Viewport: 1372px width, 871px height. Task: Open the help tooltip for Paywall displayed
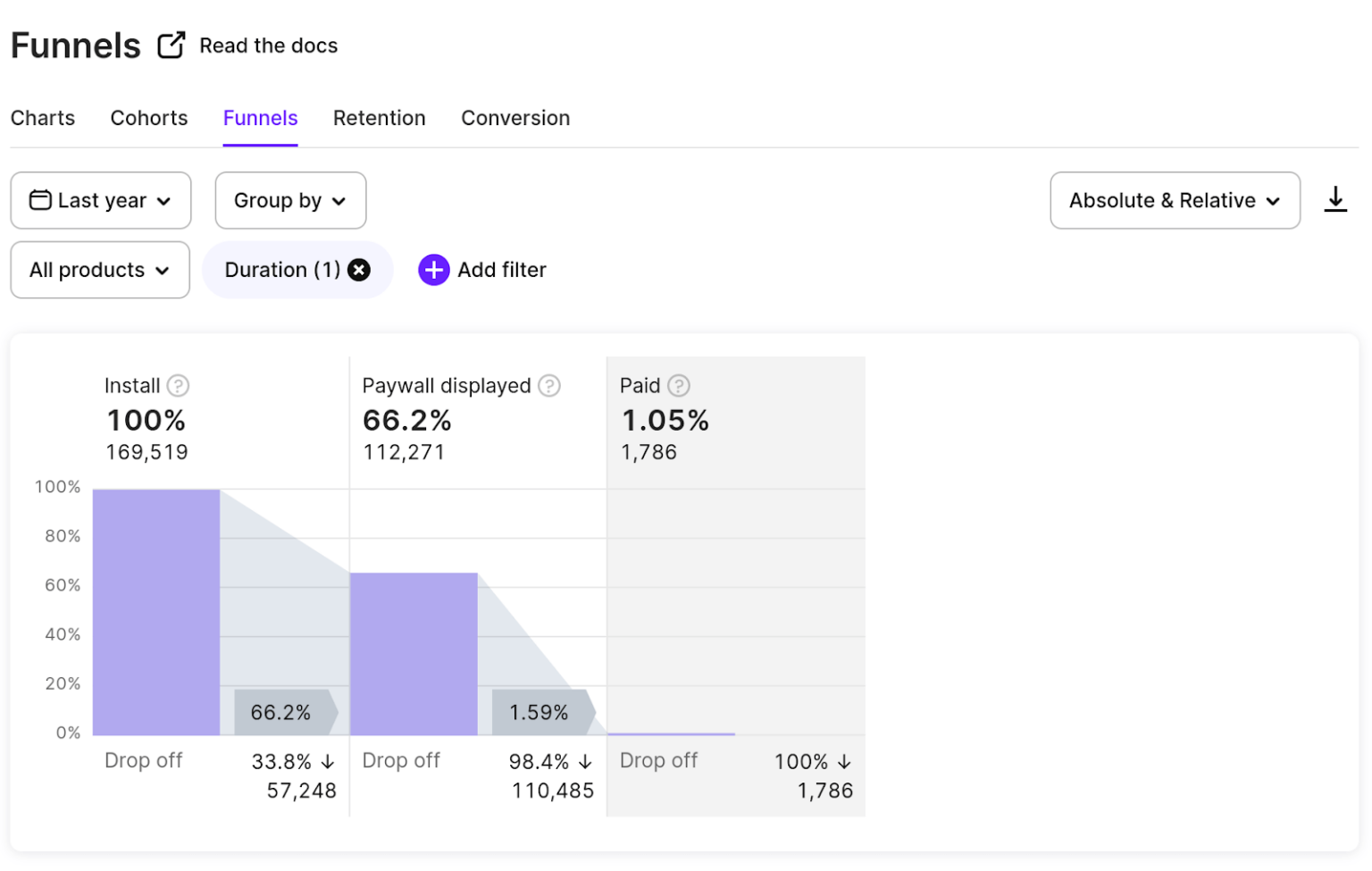point(548,385)
